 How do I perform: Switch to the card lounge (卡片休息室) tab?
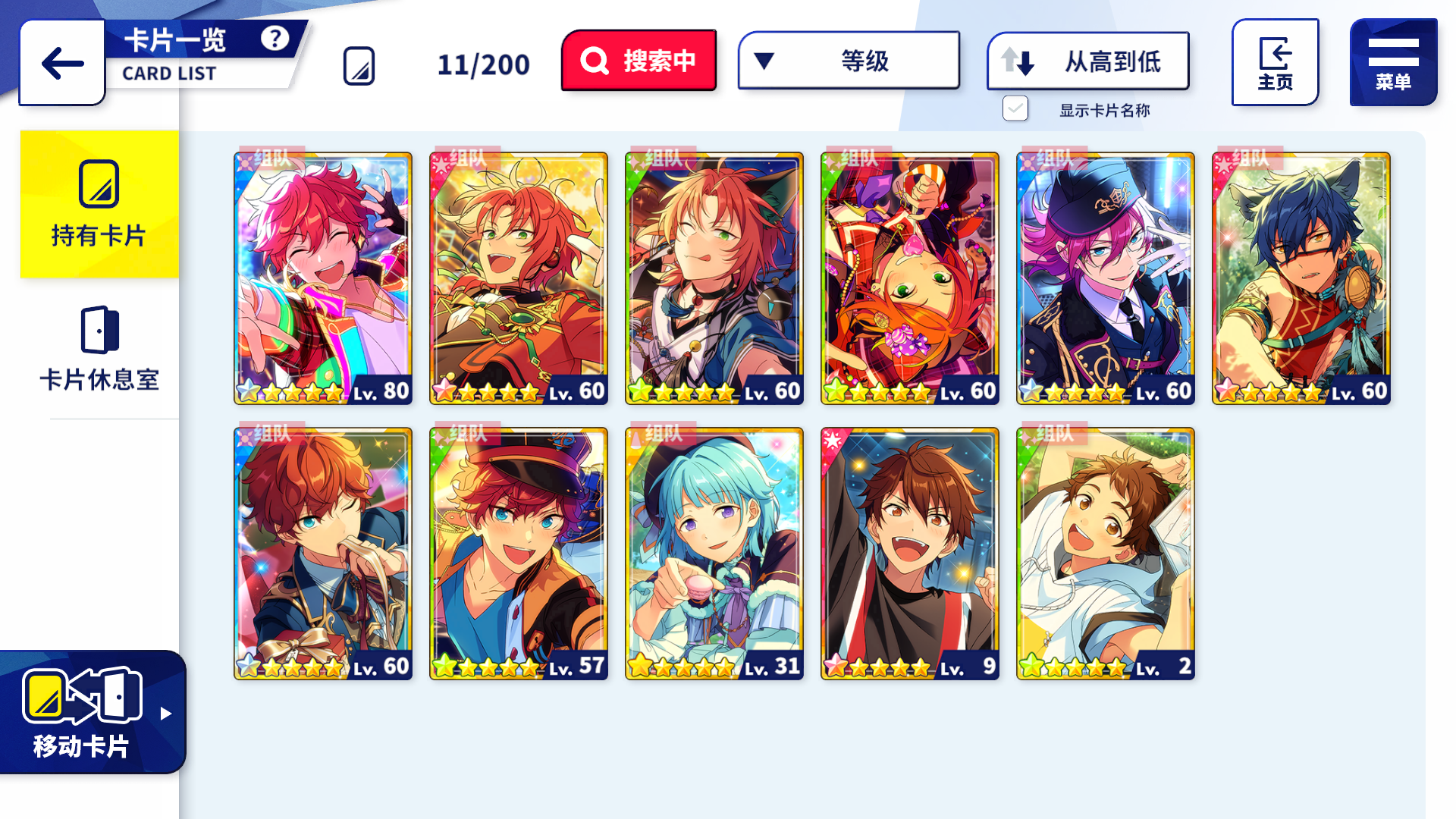pos(99,350)
